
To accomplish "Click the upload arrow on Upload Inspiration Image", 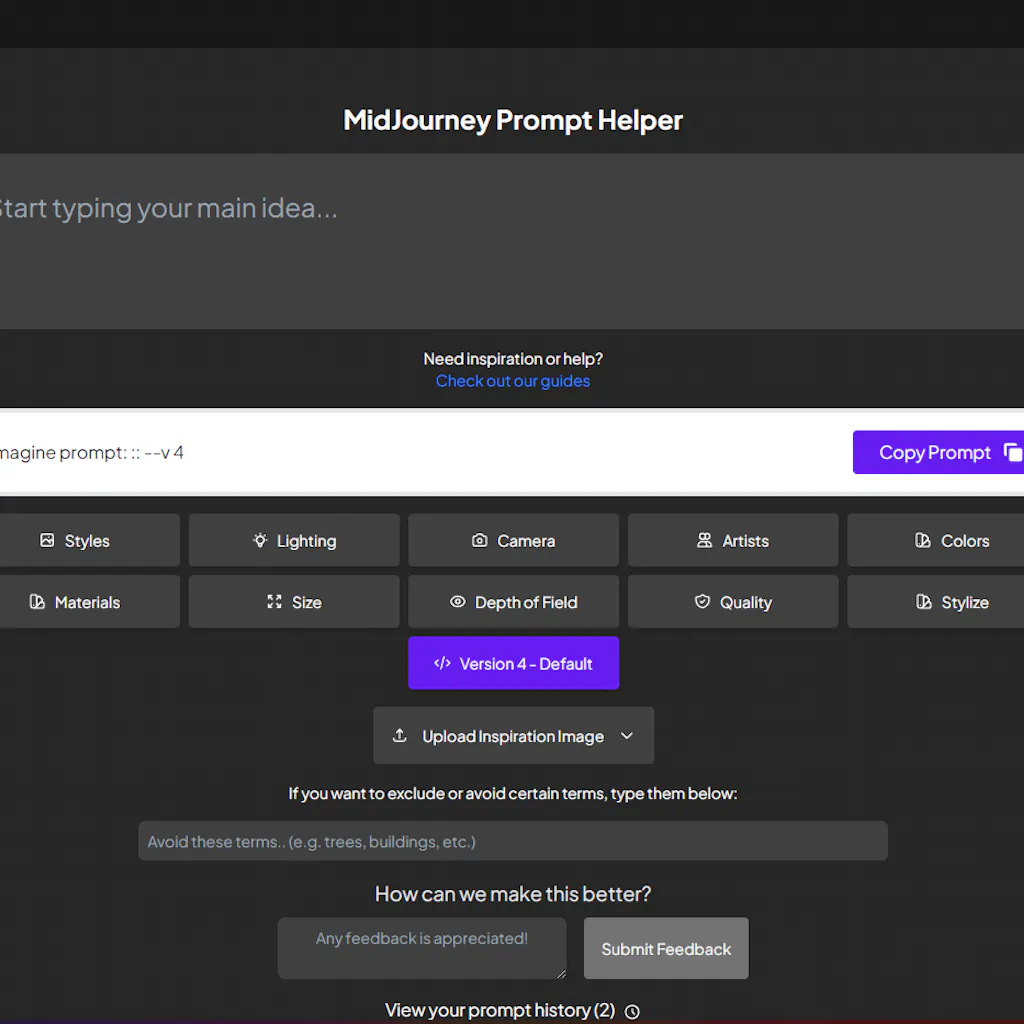I will click(399, 735).
